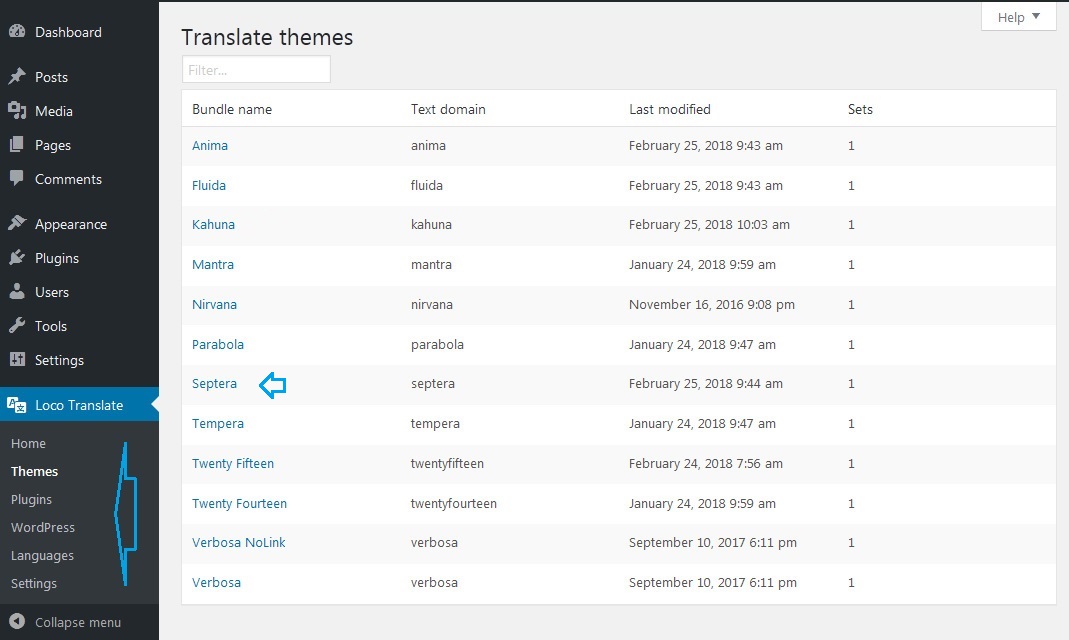Click the Loco Translate icon

tap(16, 405)
